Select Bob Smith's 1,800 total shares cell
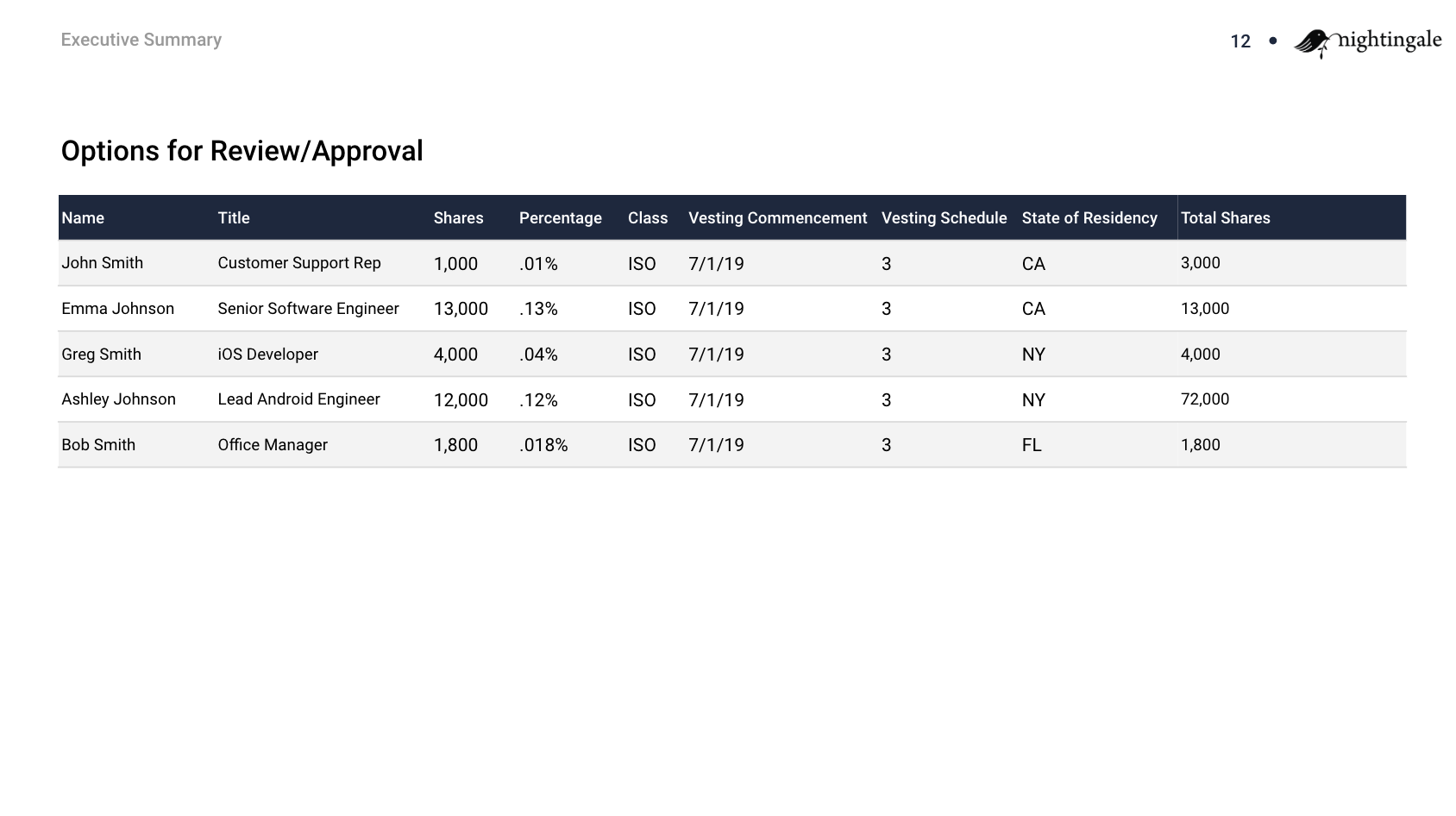The image size is (1456, 816). [1201, 445]
